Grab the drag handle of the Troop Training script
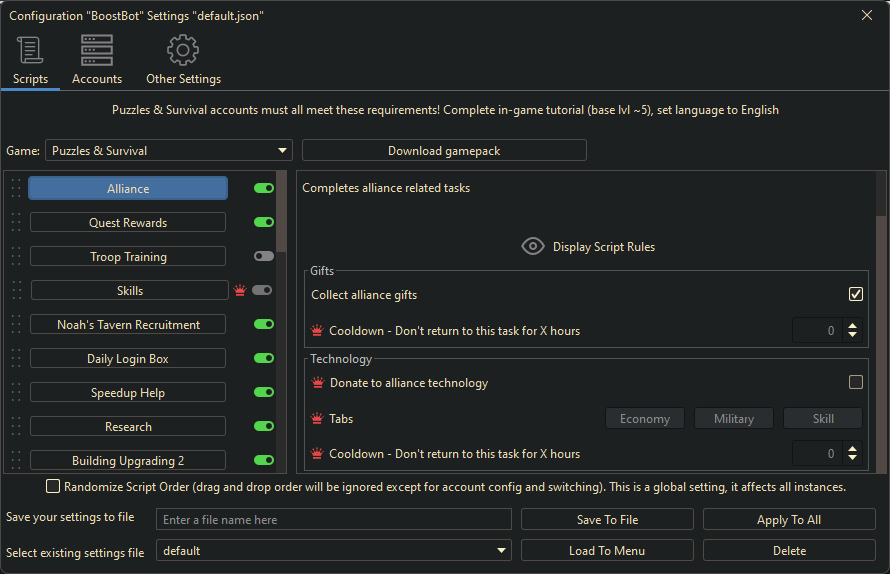Image resolution: width=890 pixels, height=574 pixels. [16, 256]
